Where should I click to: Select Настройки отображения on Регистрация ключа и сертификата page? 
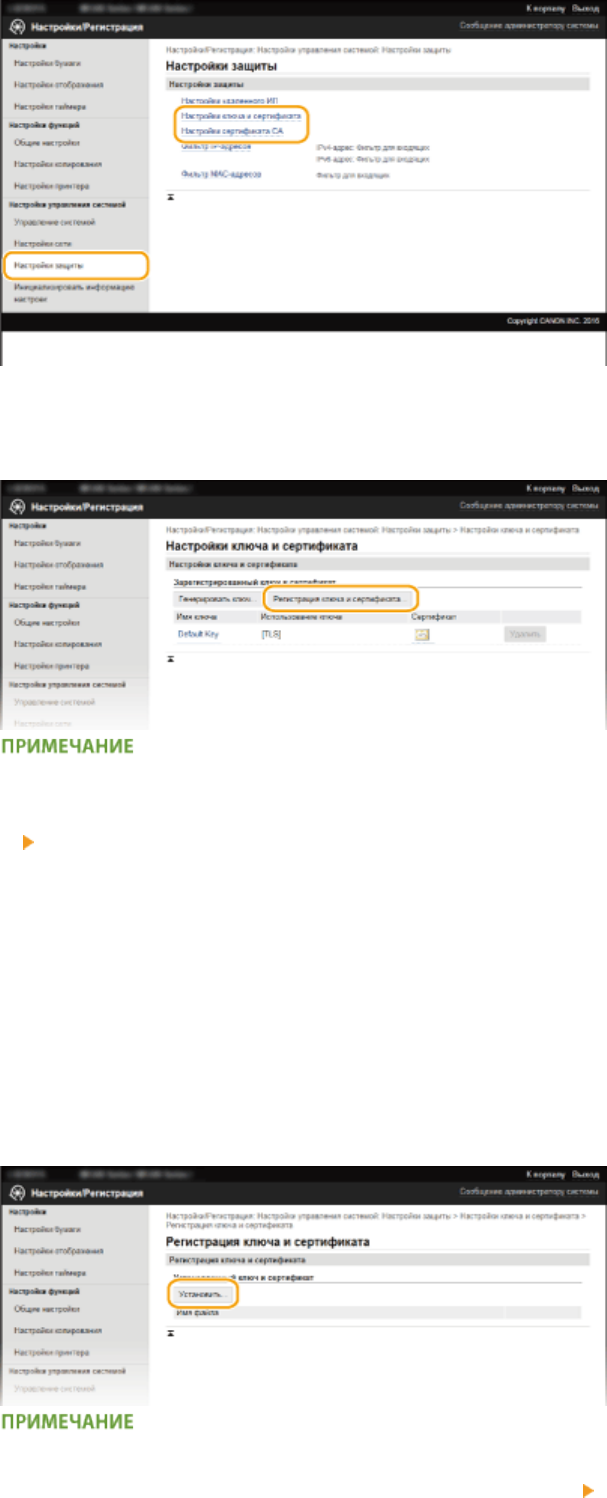pyautogui.click(x=58, y=1251)
